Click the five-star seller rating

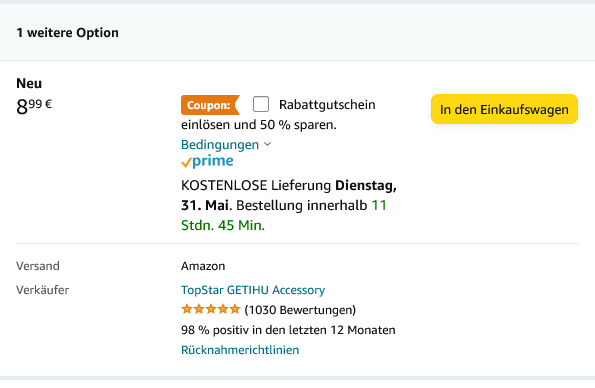[211, 309]
